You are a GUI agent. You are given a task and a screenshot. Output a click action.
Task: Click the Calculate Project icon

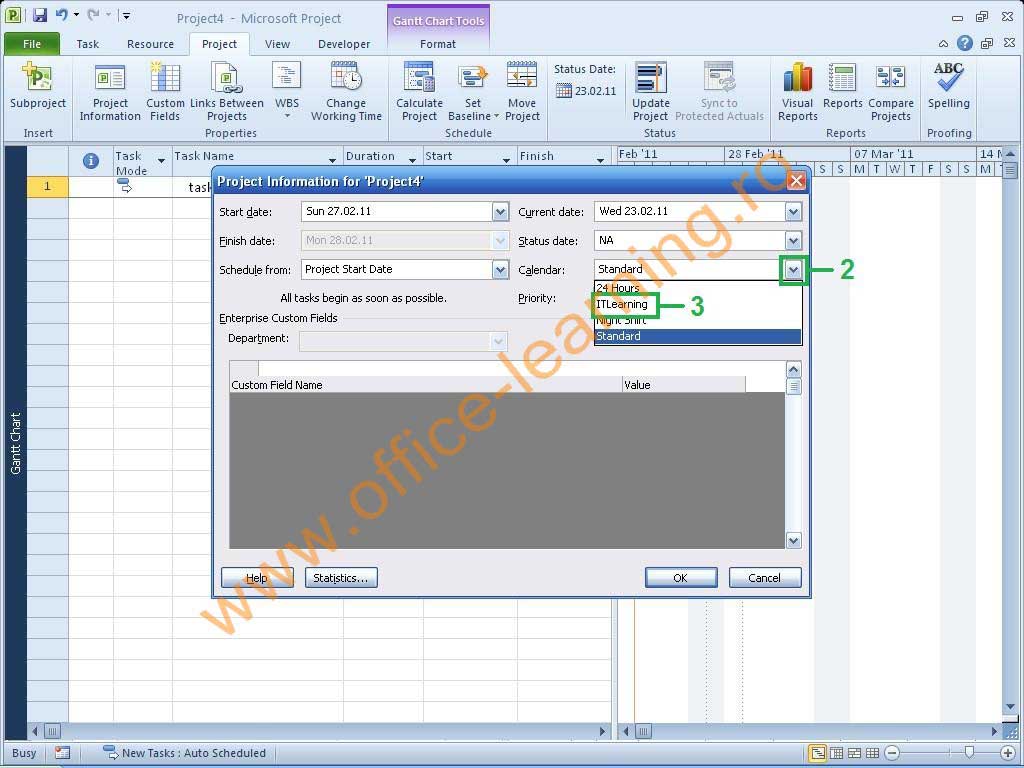(x=419, y=78)
